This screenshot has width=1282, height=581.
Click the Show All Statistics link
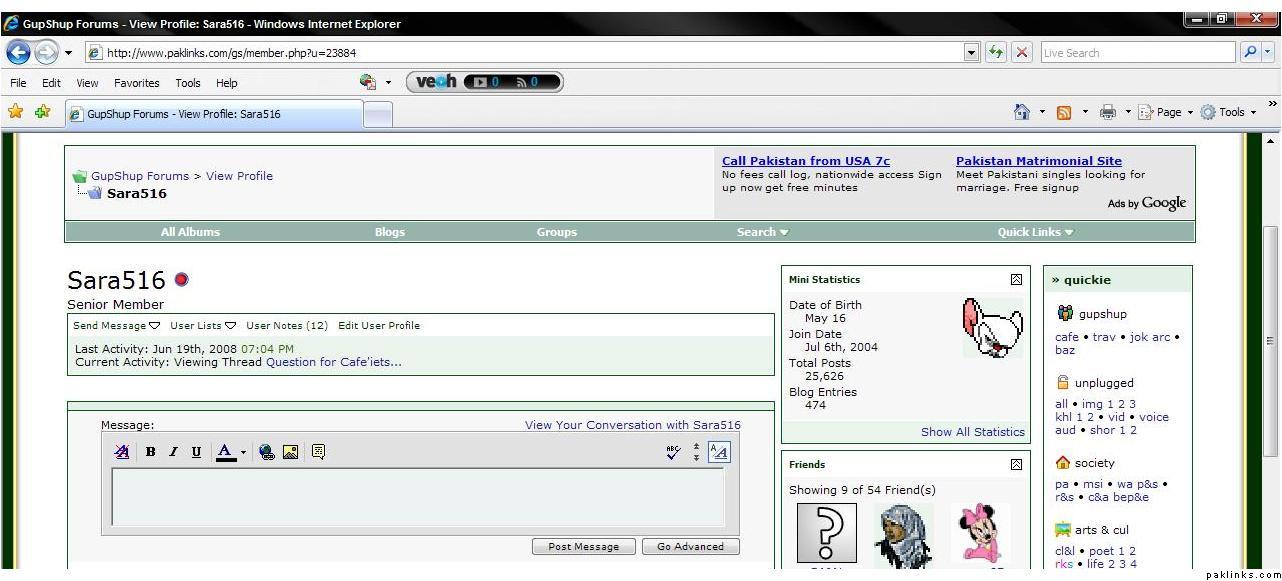(x=972, y=432)
